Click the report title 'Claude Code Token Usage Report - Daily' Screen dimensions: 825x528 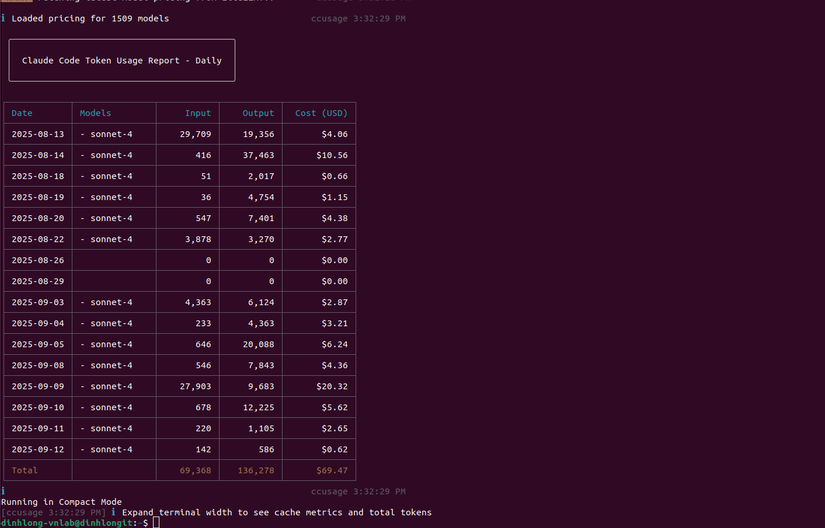(122, 60)
